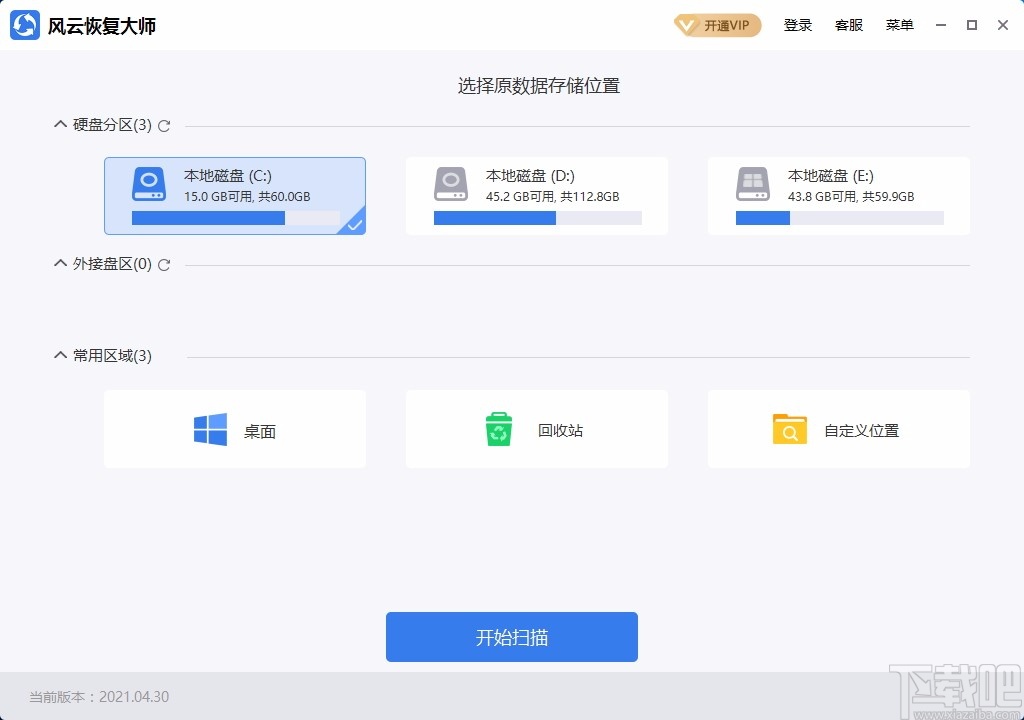Open the 菜单 menu
This screenshot has height=720, width=1024.
coord(899,25)
